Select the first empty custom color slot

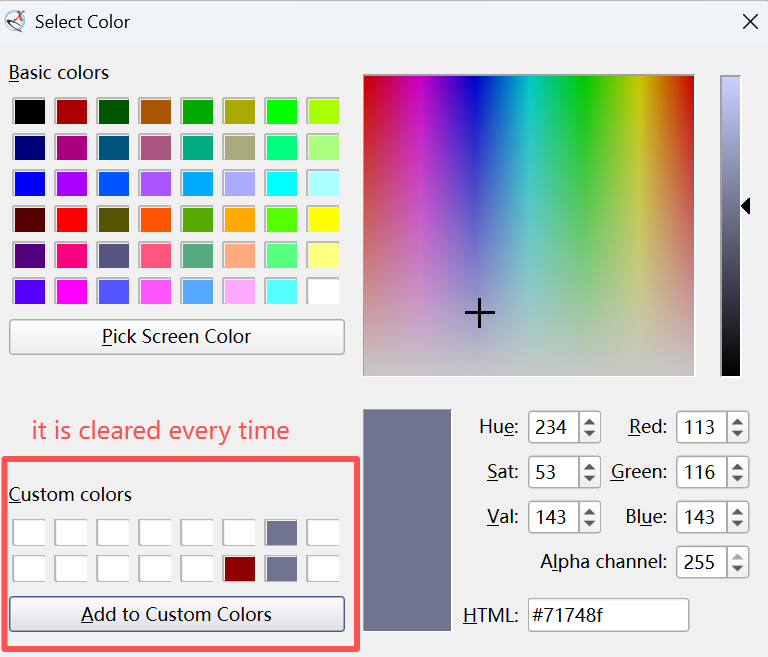(29, 533)
